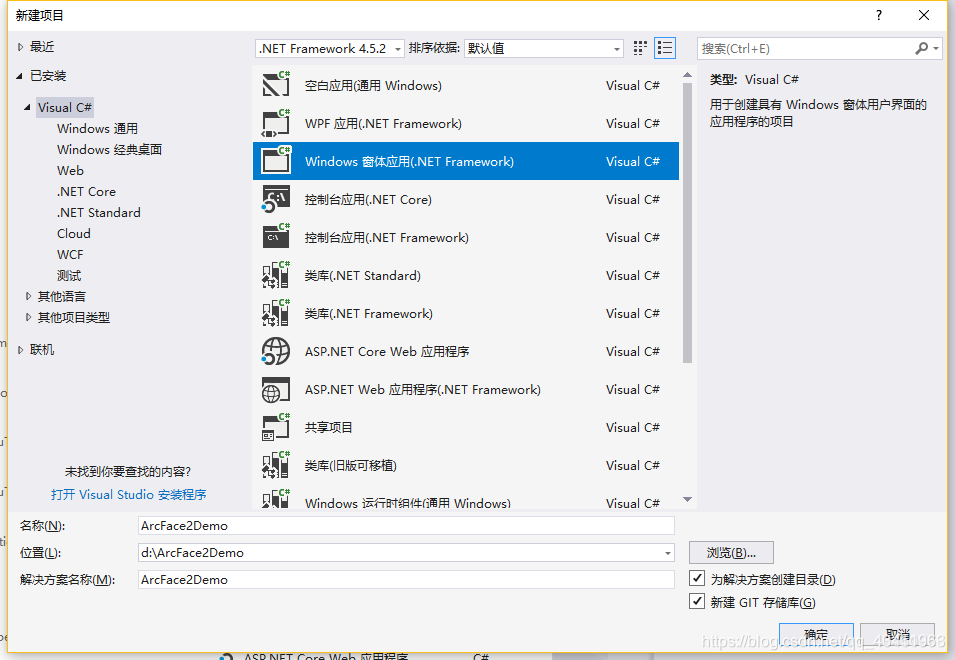955x660 pixels.
Task: Select ASP.NET Core Web 应用程序 template text
Action: pyautogui.click(x=387, y=352)
